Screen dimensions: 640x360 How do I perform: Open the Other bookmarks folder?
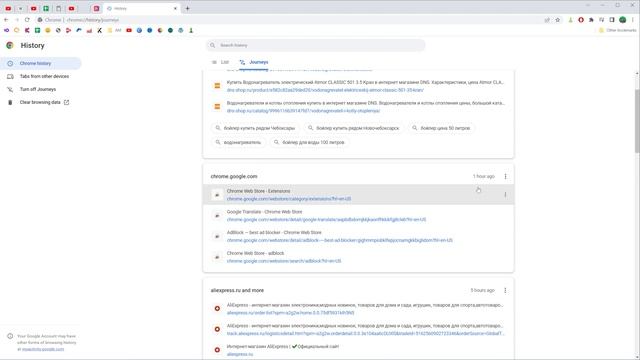(x=618, y=30)
